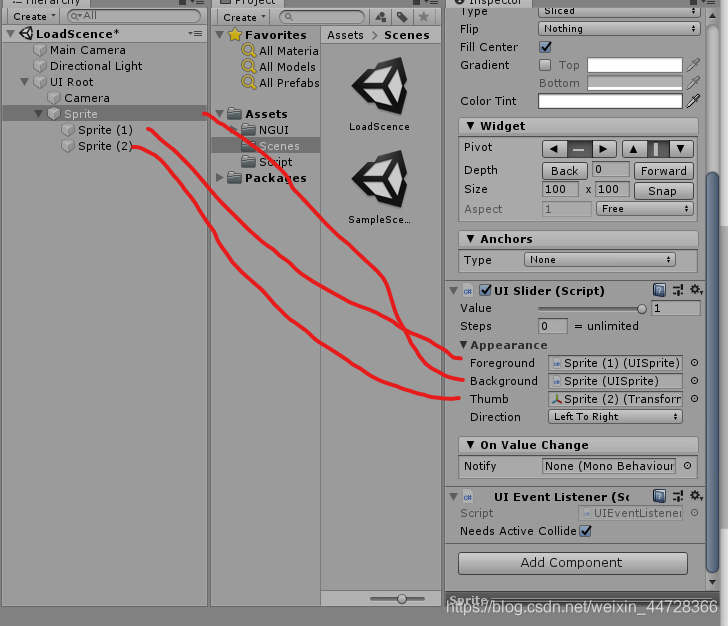Click the Color Tint white swatch
728x626 pixels.
tap(610, 101)
